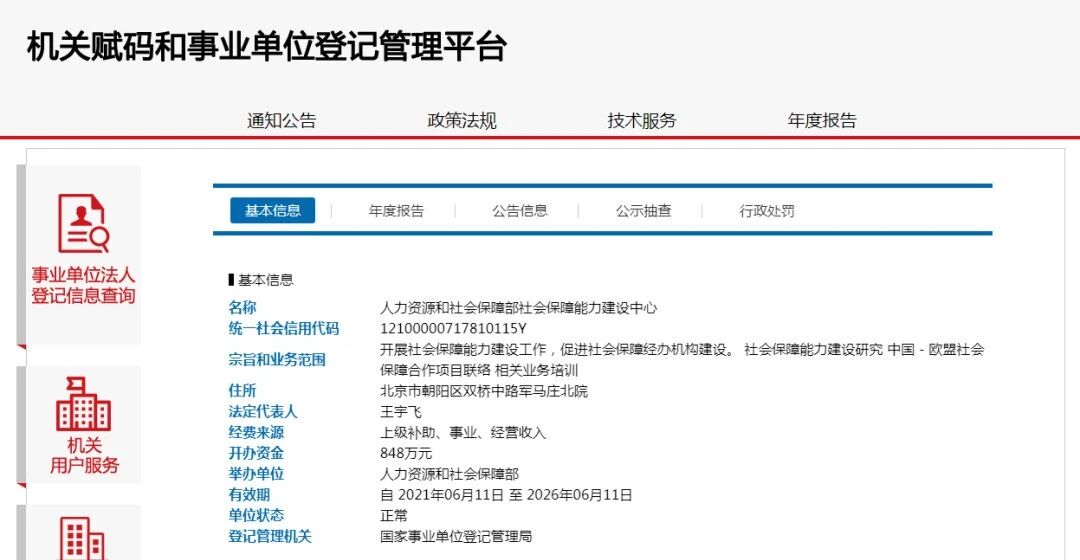Click the 事业单位法人登记信息查询 label
This screenshot has height=560, width=1080.
point(83,285)
